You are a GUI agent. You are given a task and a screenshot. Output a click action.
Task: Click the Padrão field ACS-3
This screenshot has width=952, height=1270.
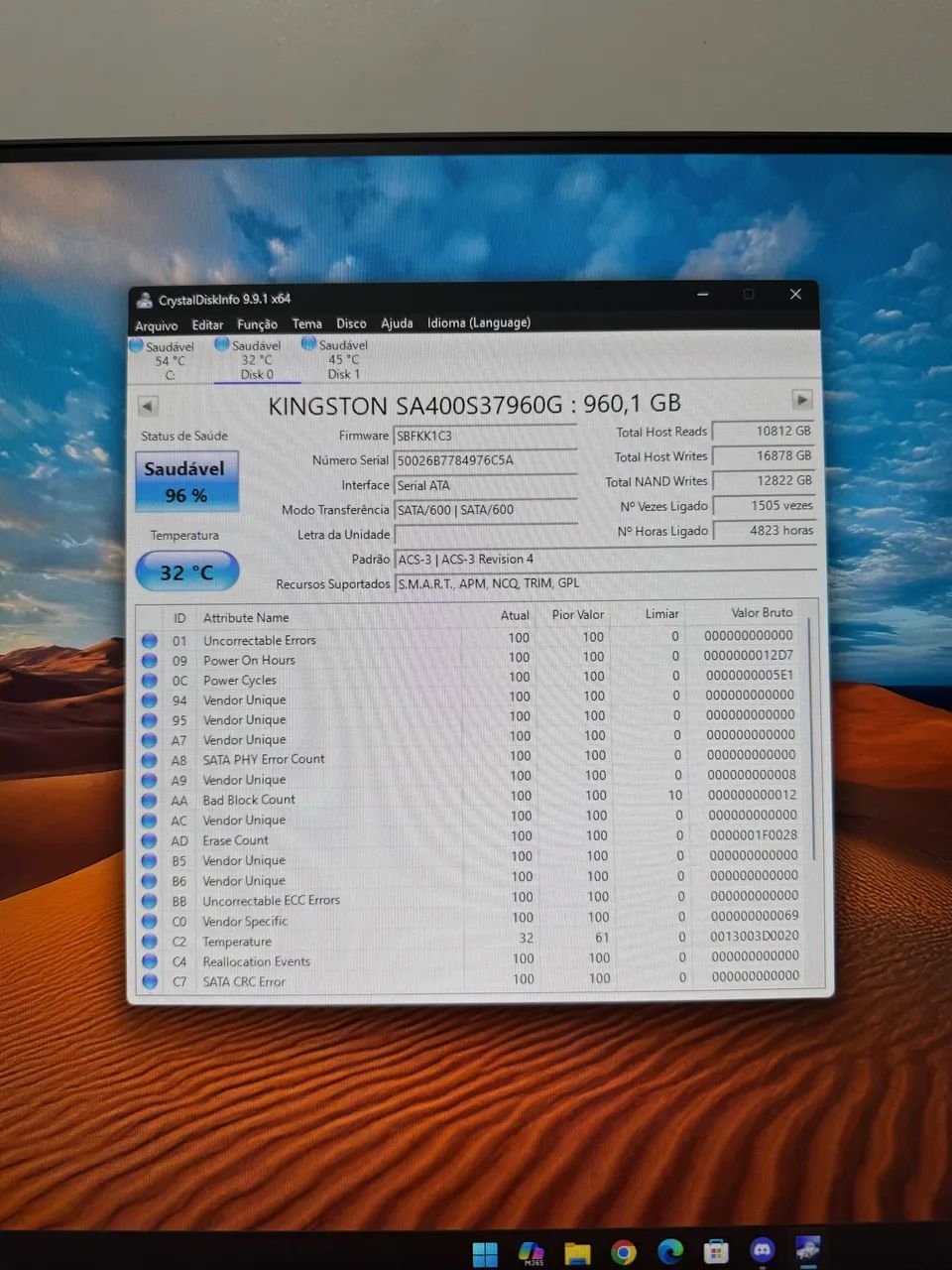point(606,559)
